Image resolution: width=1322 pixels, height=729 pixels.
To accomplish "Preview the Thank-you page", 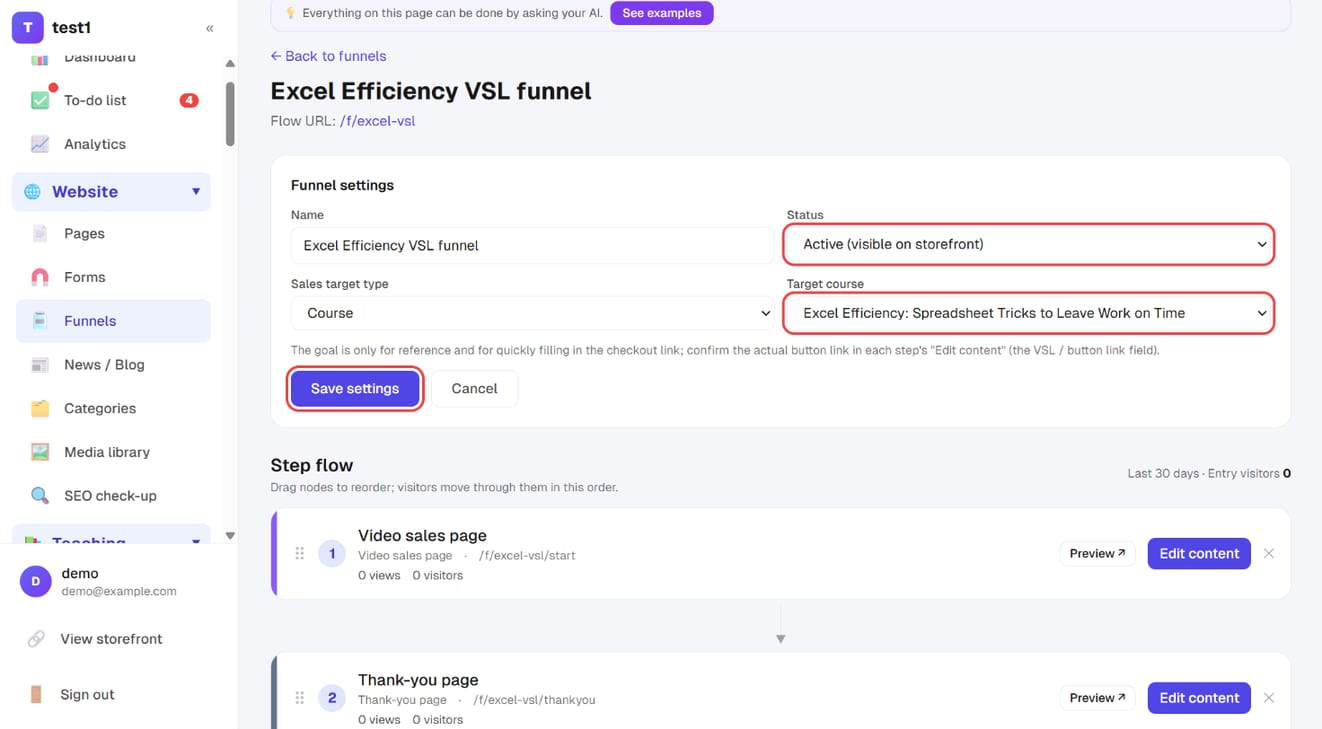I will (1097, 698).
